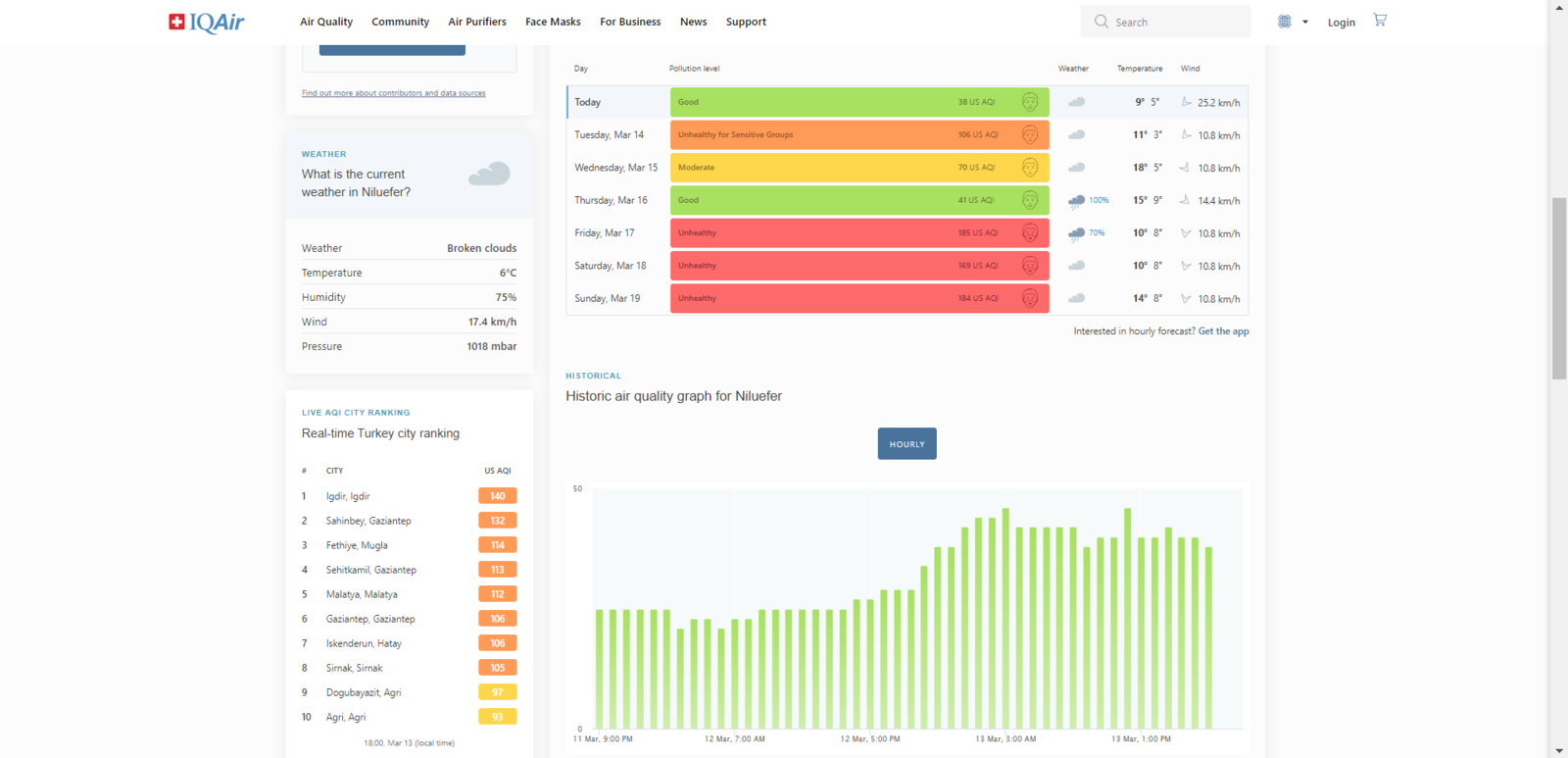This screenshot has width=1568, height=758.
Task: Open the shopping cart icon
Action: tap(1380, 20)
